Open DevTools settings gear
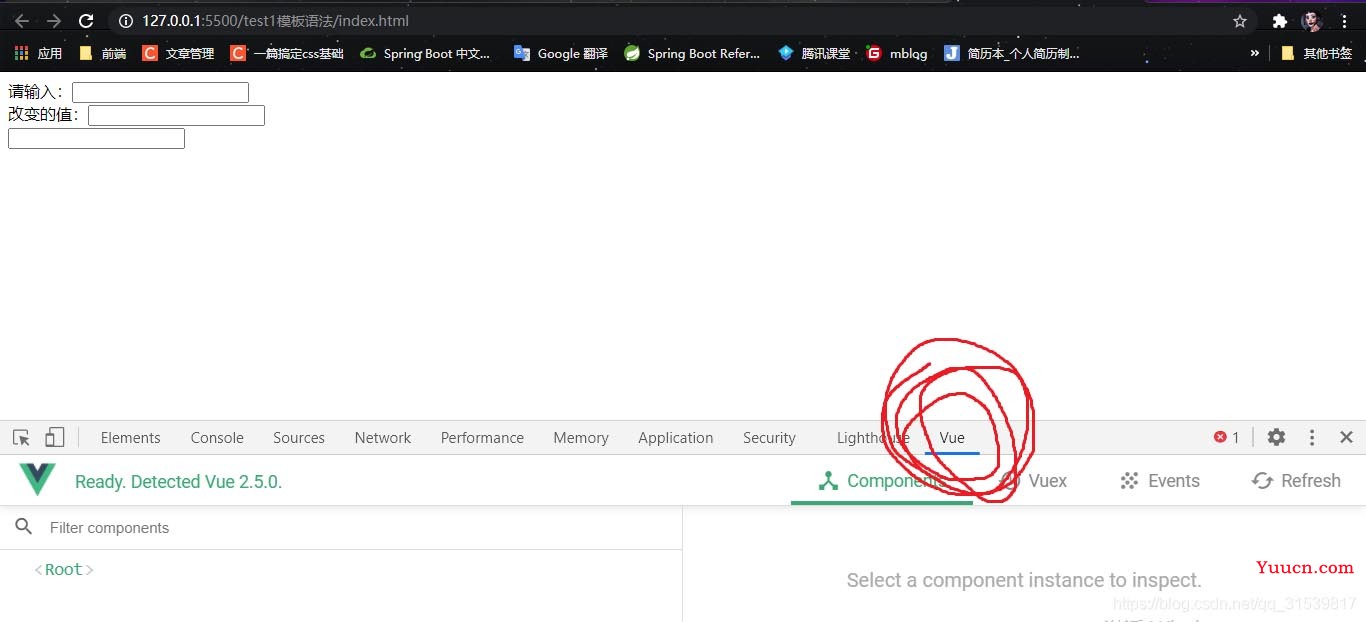 point(1276,437)
